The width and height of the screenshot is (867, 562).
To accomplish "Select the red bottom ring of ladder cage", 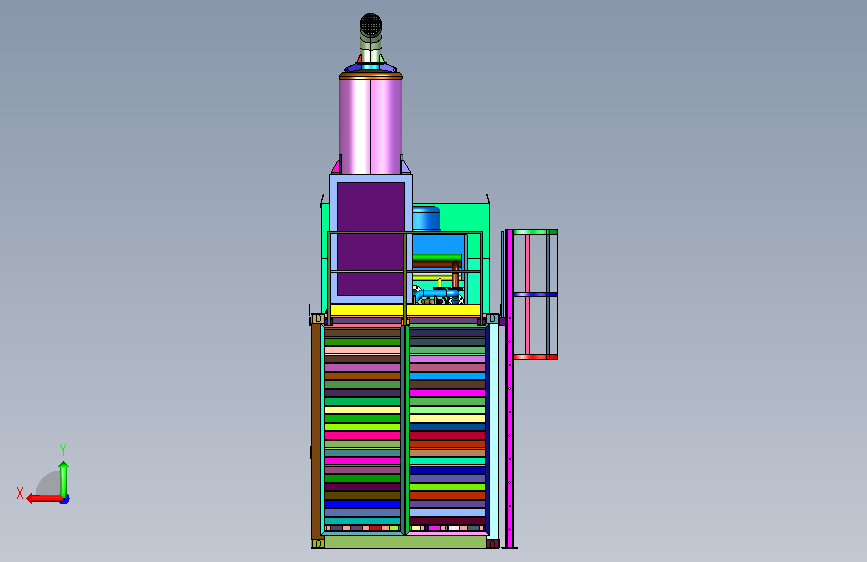I will (x=535, y=357).
